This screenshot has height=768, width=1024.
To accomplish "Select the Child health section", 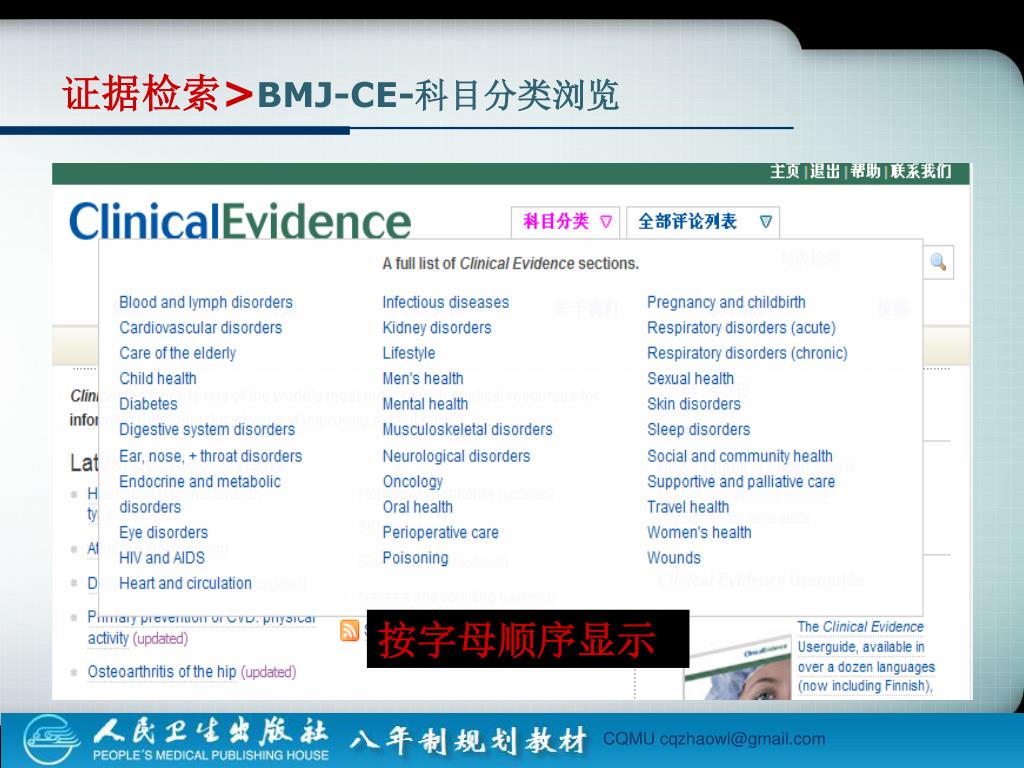I will tap(157, 379).
